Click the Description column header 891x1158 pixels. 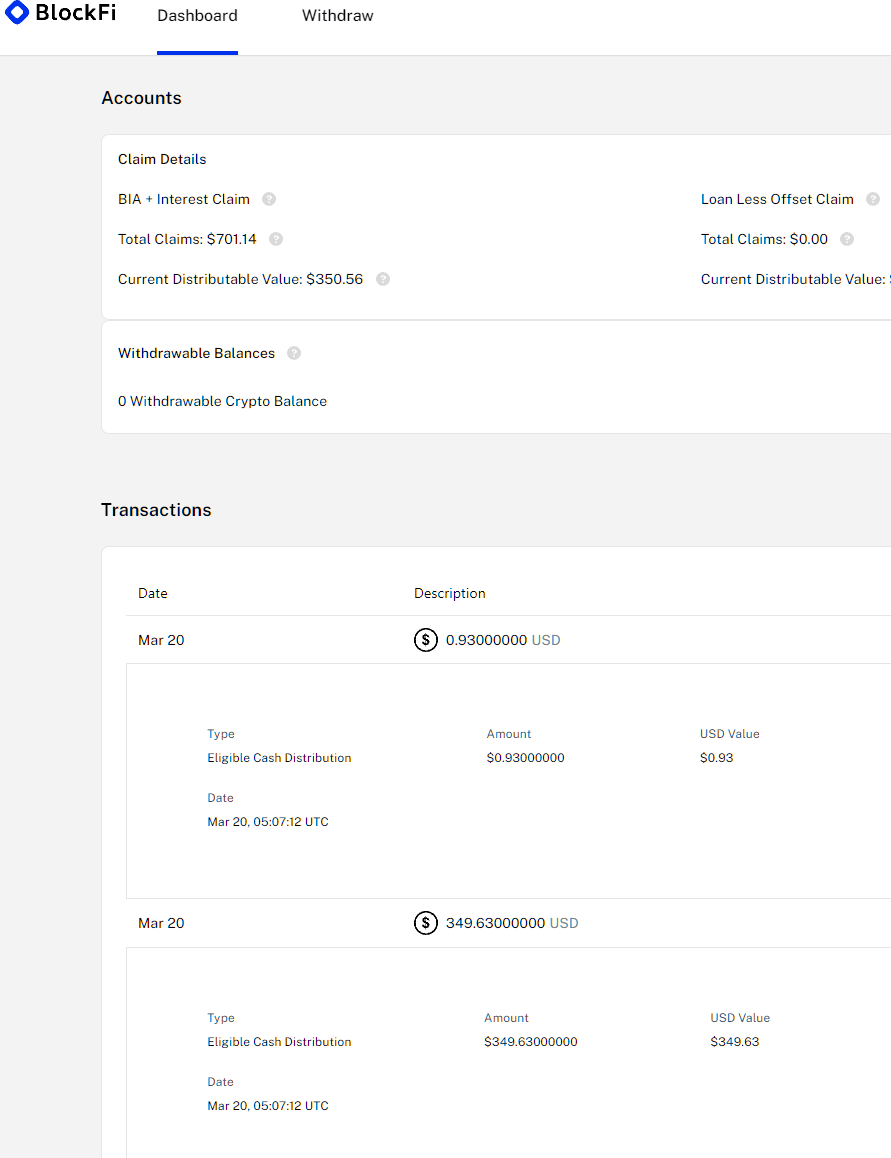tap(449, 593)
